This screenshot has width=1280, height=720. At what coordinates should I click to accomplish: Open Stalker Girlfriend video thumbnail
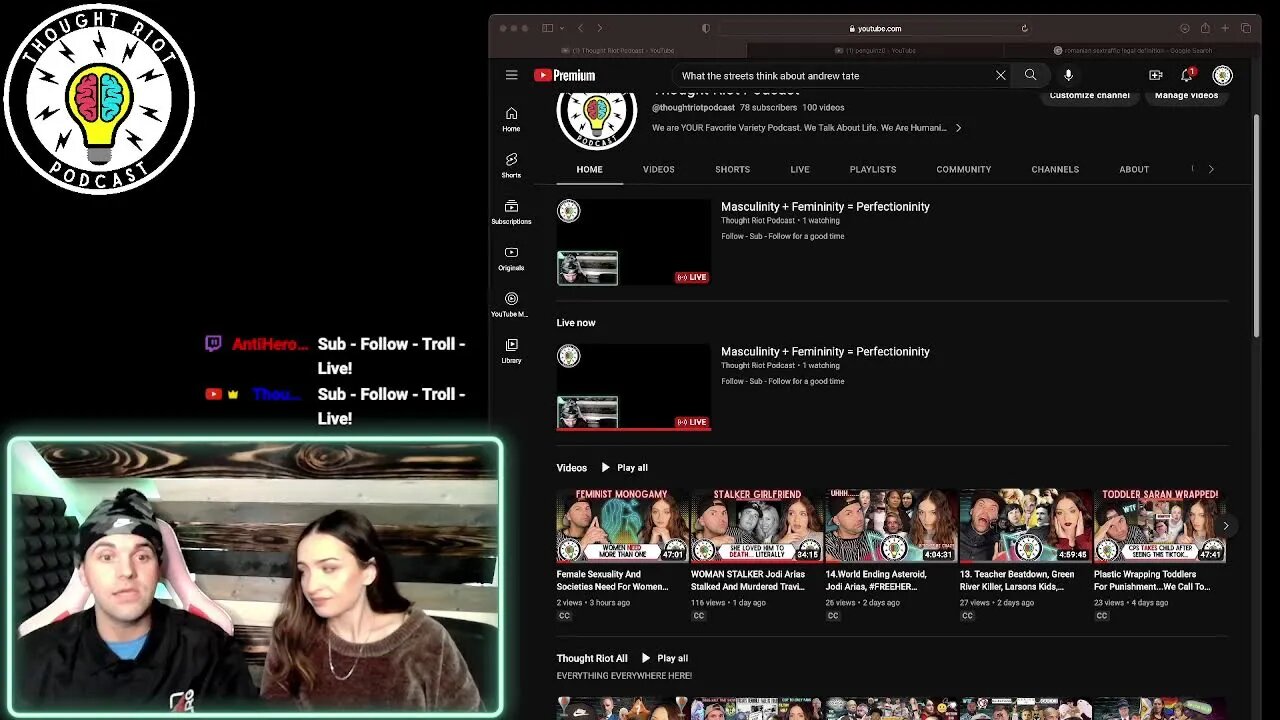756,526
